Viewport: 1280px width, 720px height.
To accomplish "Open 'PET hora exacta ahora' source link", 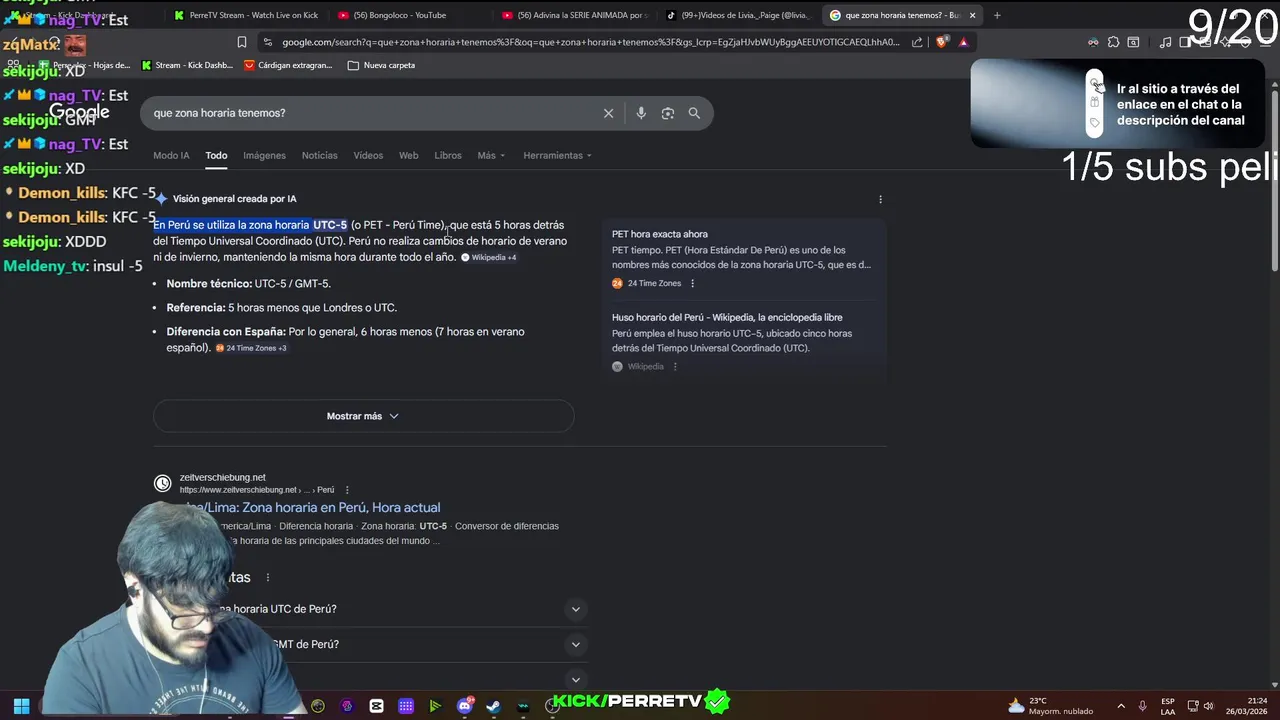I will [660, 234].
